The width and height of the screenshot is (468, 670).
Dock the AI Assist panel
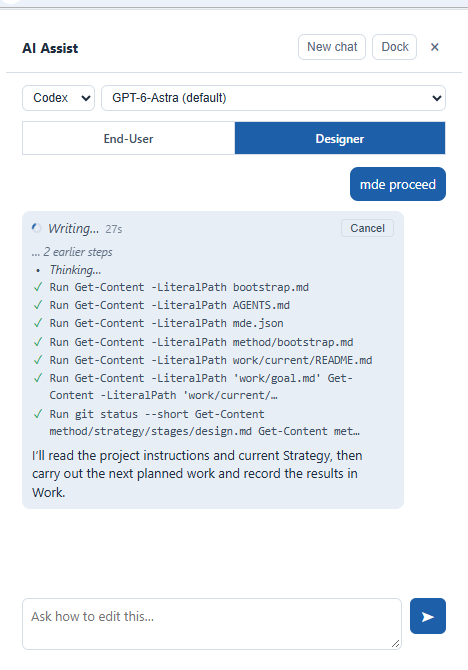pos(394,47)
